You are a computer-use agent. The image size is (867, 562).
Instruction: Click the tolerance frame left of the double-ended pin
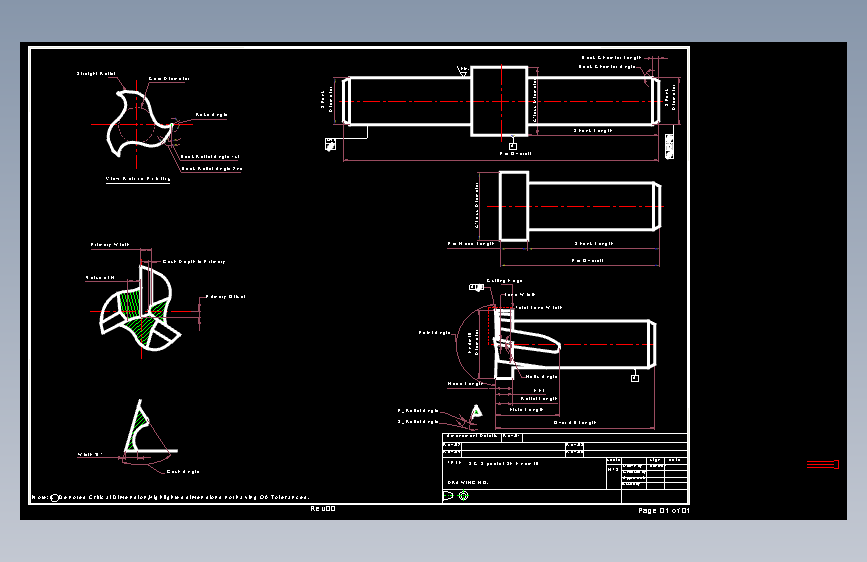point(330,144)
